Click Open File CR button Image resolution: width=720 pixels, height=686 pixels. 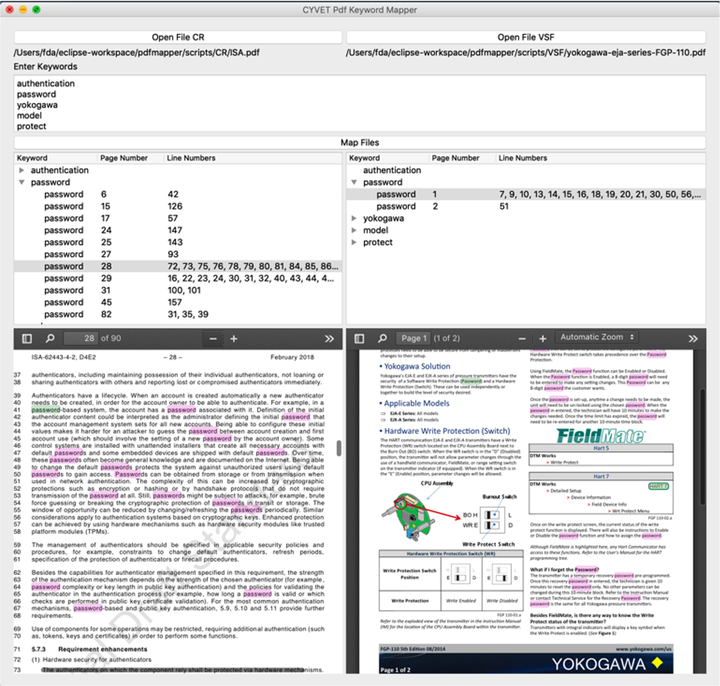click(x=178, y=38)
